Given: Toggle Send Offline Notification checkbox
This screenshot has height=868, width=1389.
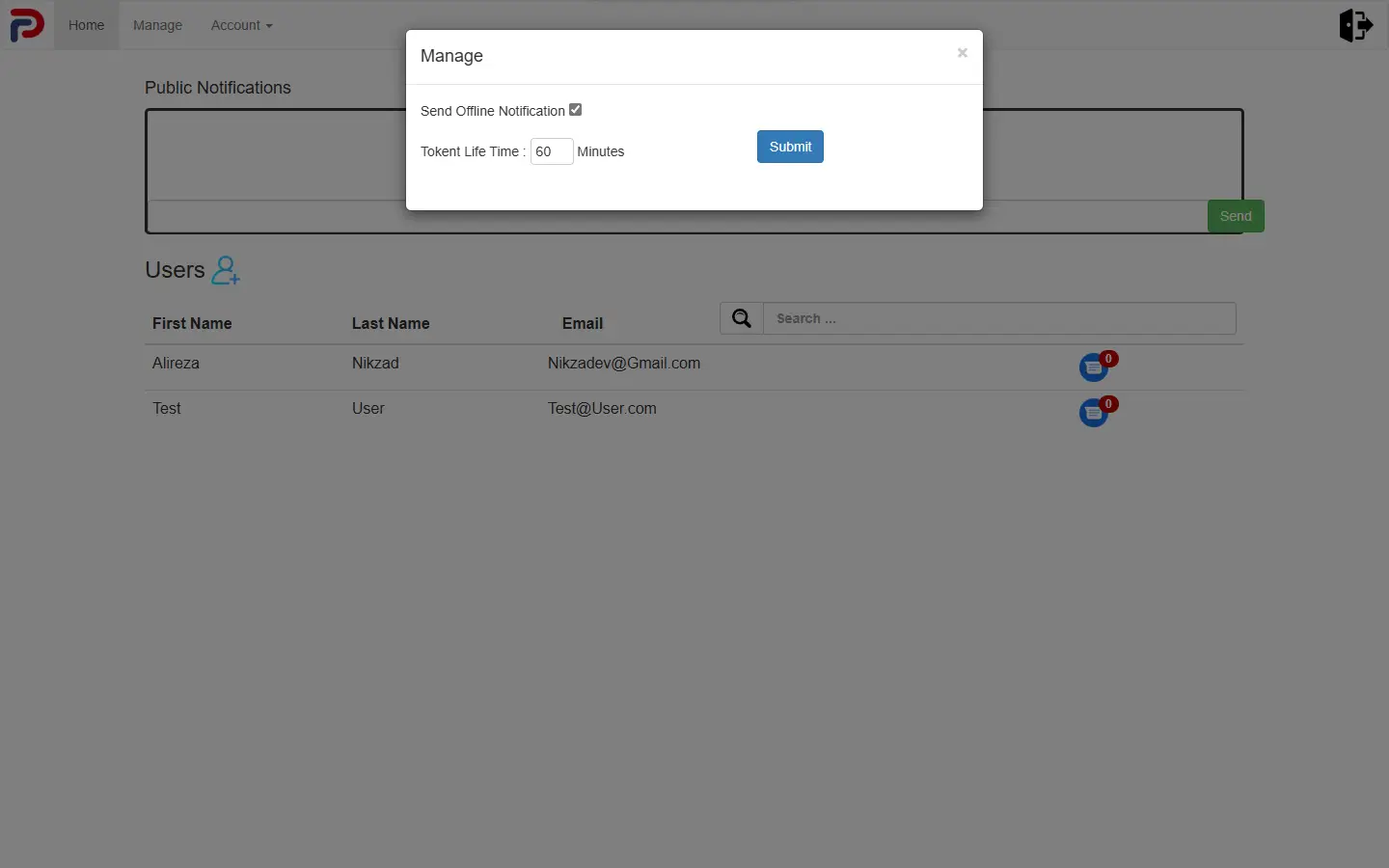Looking at the screenshot, I should click(x=576, y=110).
